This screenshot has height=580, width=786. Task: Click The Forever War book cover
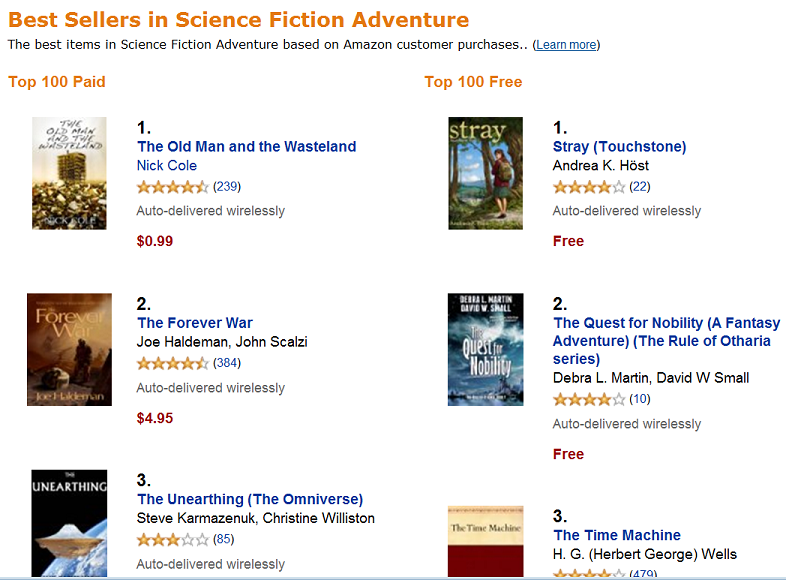[x=69, y=349]
